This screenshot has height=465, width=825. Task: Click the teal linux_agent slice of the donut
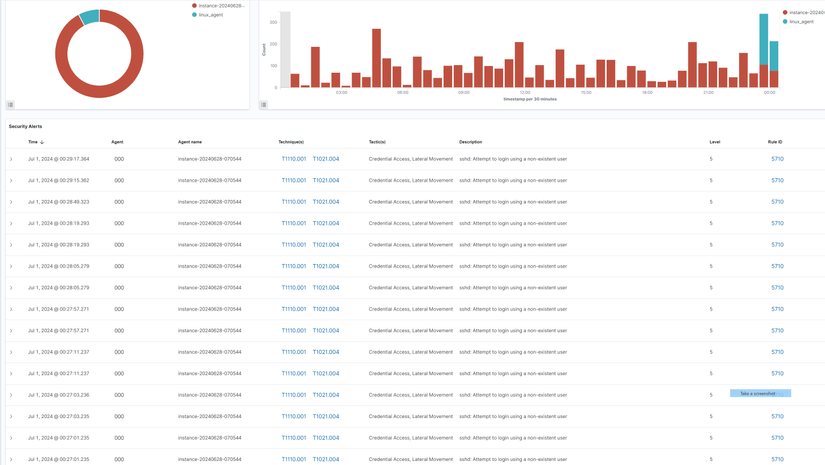pos(90,17)
